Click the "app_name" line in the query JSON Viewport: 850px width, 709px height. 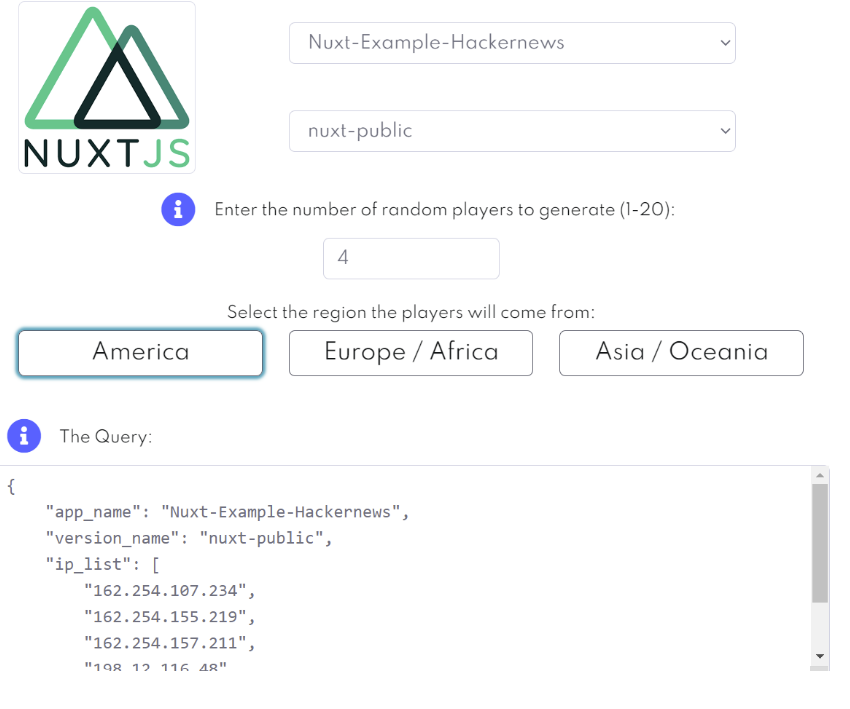pos(228,512)
